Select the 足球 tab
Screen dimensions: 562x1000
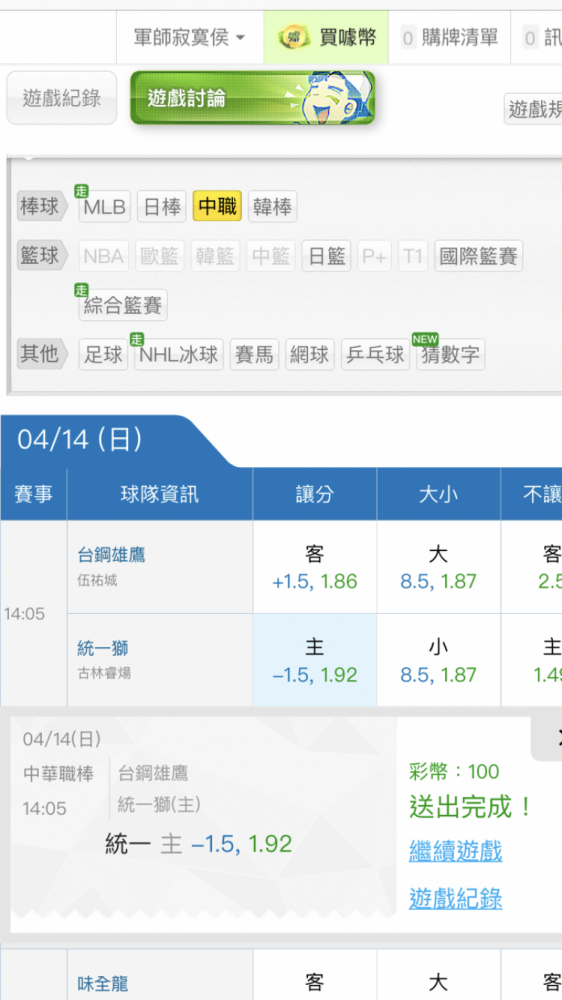pyautogui.click(x=103, y=354)
